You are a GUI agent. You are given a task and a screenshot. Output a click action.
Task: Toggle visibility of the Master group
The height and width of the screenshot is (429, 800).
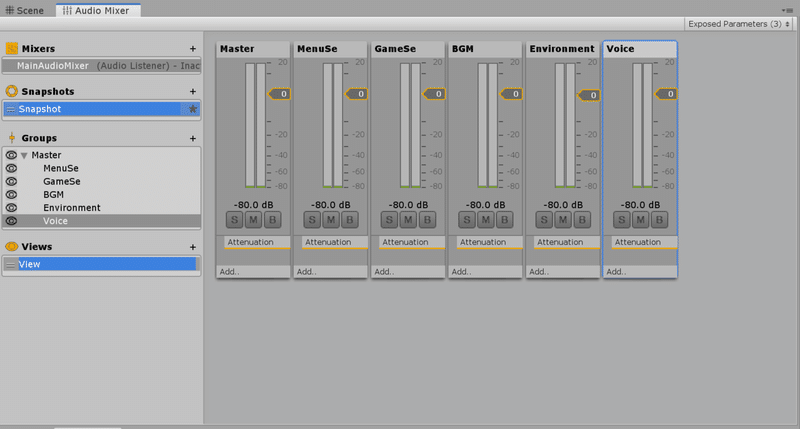(x=11, y=155)
